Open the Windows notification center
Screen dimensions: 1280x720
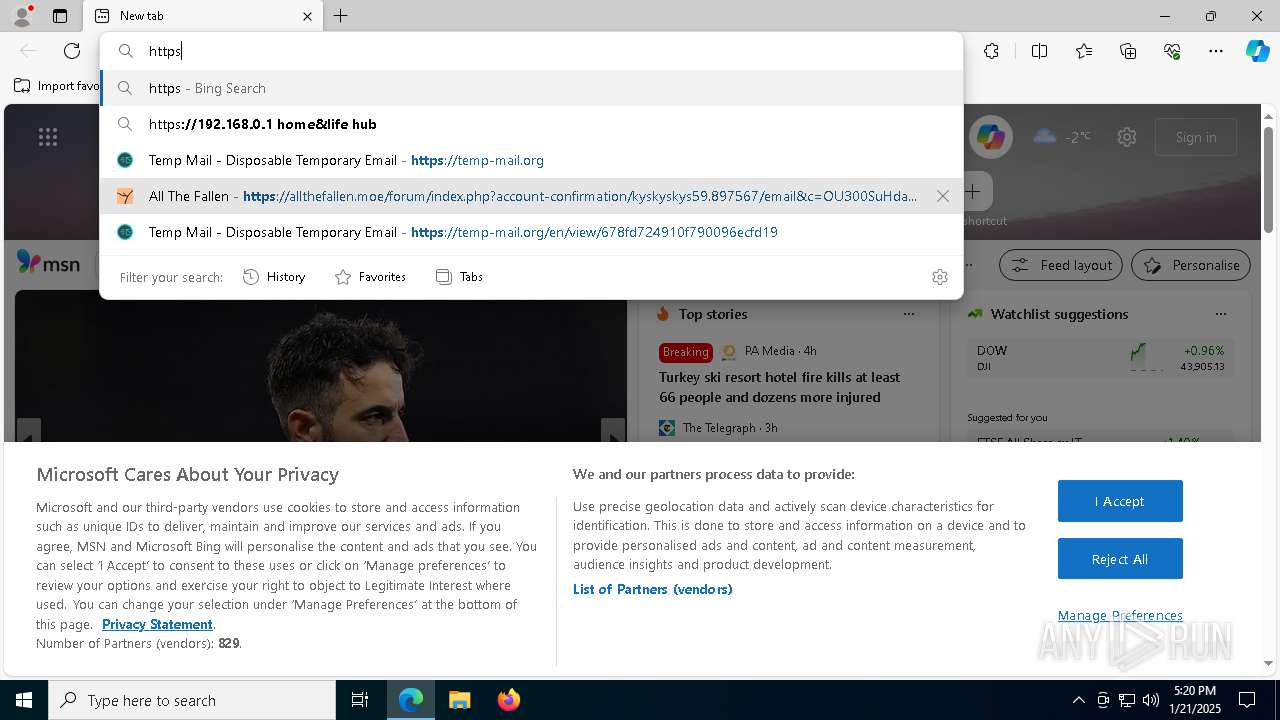click(1247, 700)
